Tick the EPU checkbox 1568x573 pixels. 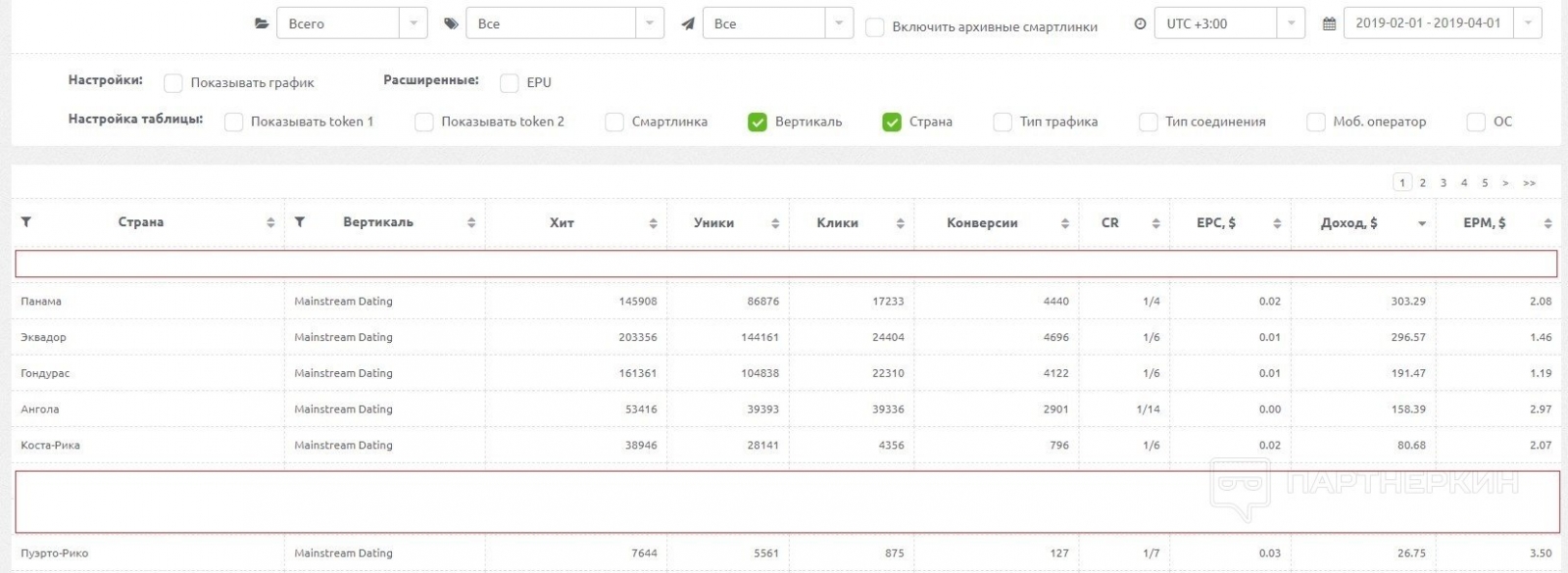click(x=509, y=83)
